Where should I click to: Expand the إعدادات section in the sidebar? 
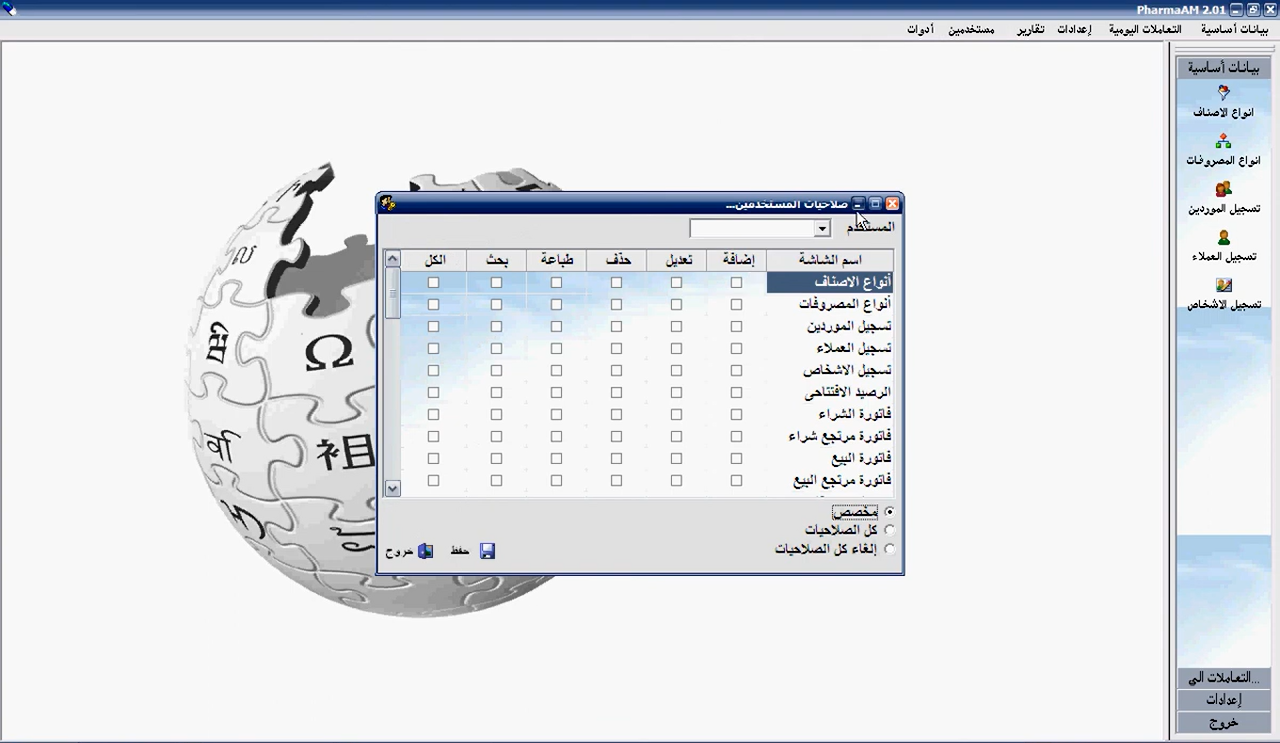[x=1223, y=699]
